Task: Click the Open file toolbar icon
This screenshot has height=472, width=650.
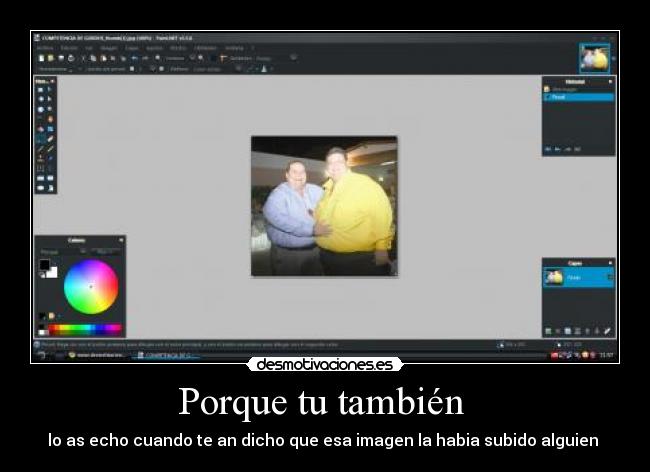Action: click(x=51, y=58)
